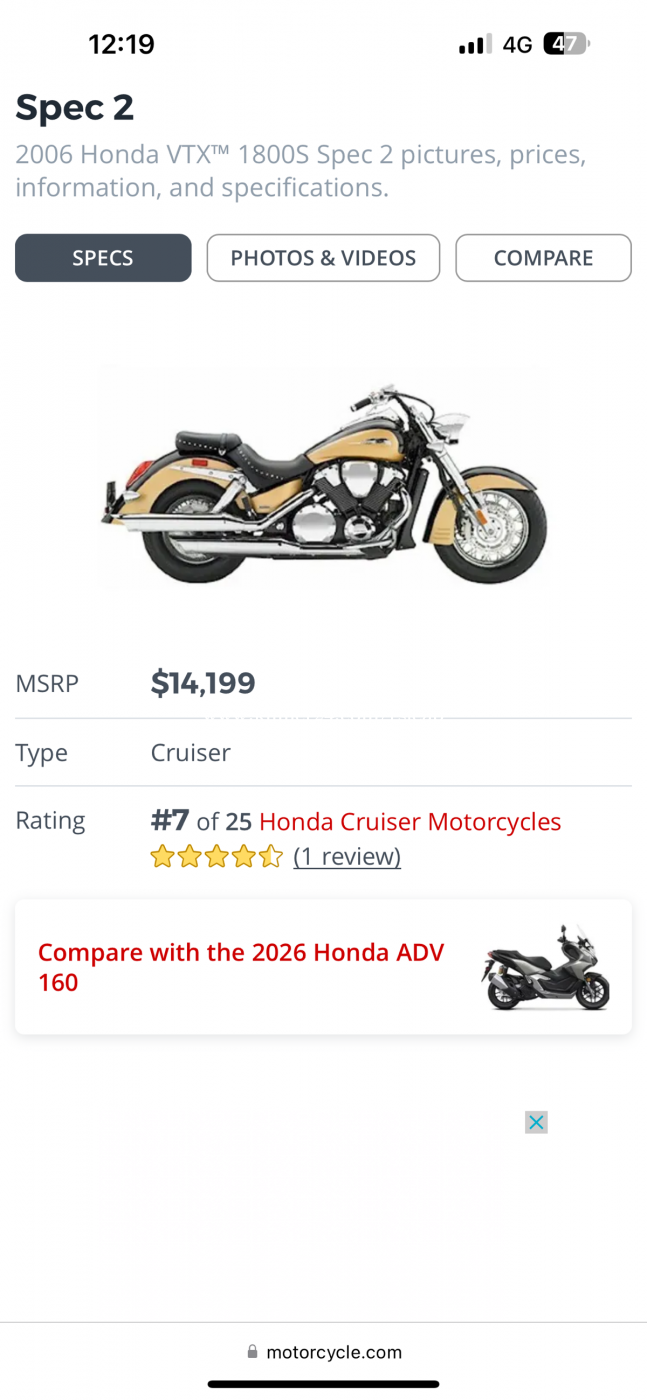Tap the battery indicator in status bar
647x1400 pixels.
pos(566,44)
